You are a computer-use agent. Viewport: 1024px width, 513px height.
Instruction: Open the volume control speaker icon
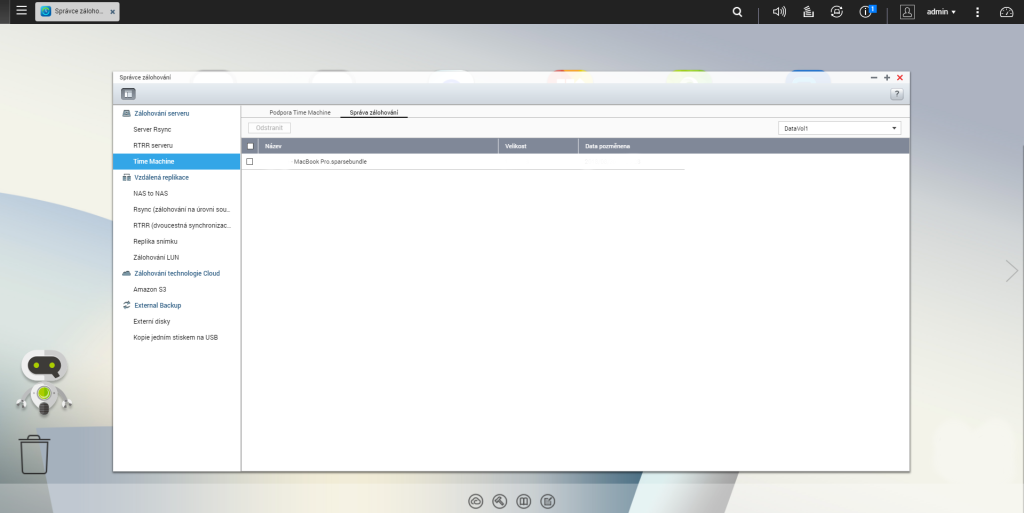click(779, 12)
